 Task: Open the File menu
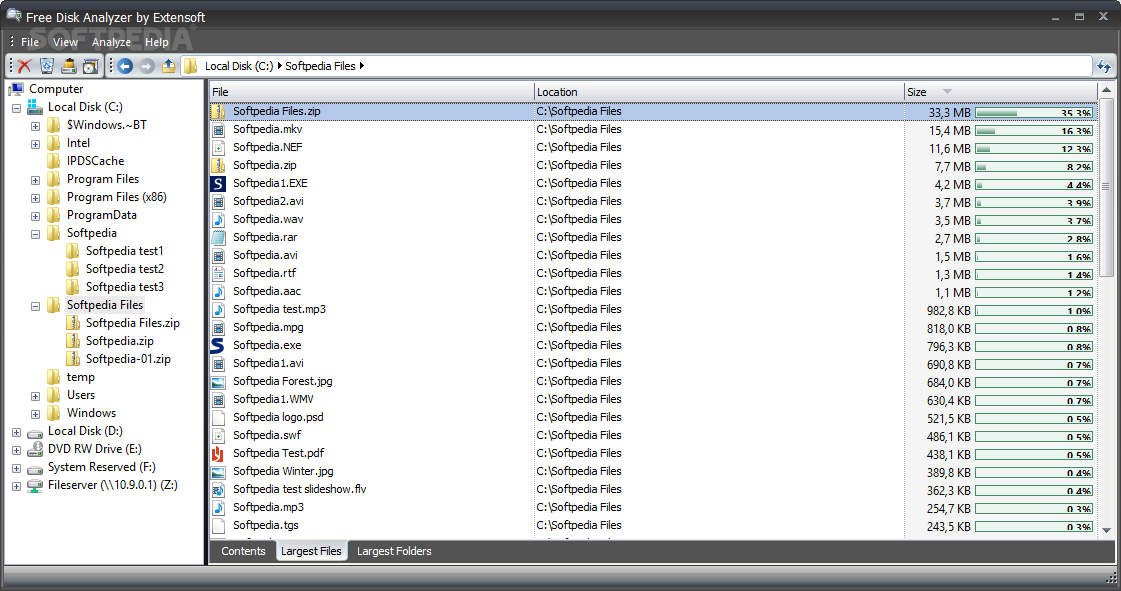(30, 42)
